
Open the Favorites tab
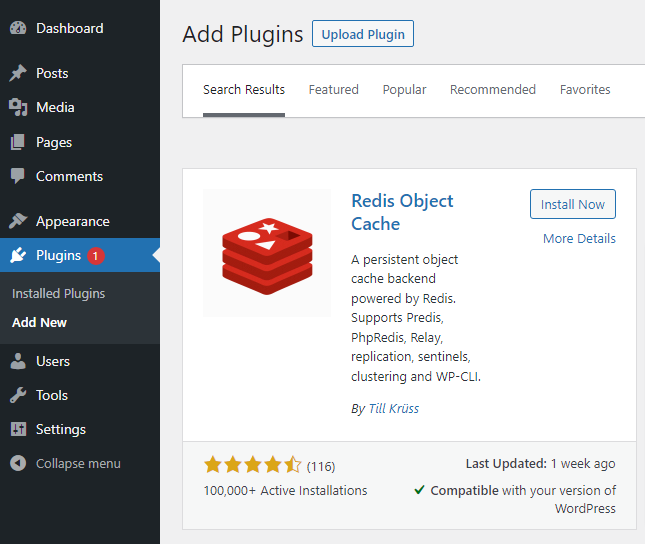coord(584,89)
